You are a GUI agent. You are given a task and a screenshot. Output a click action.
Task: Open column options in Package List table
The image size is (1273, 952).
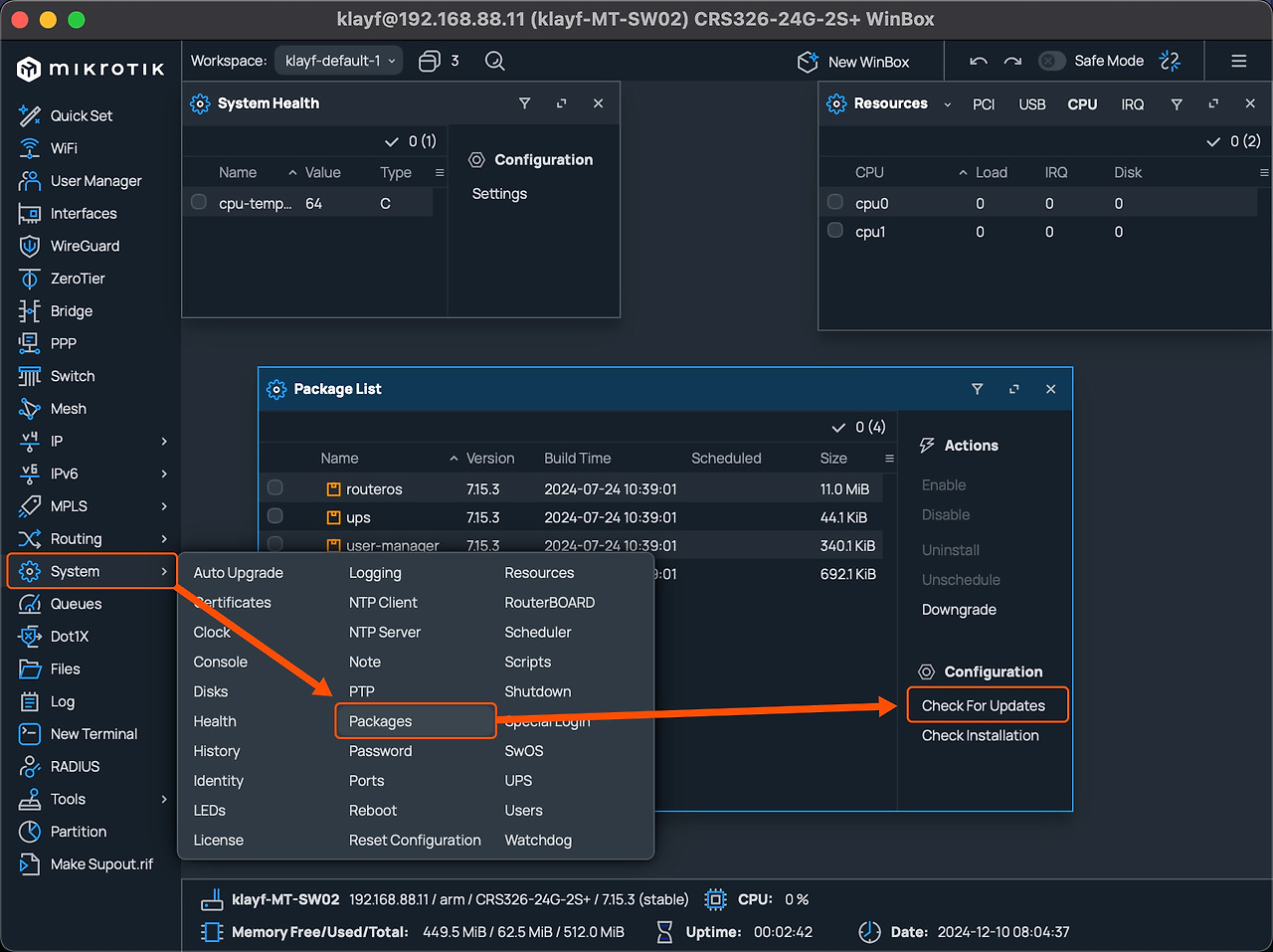pos(889,459)
